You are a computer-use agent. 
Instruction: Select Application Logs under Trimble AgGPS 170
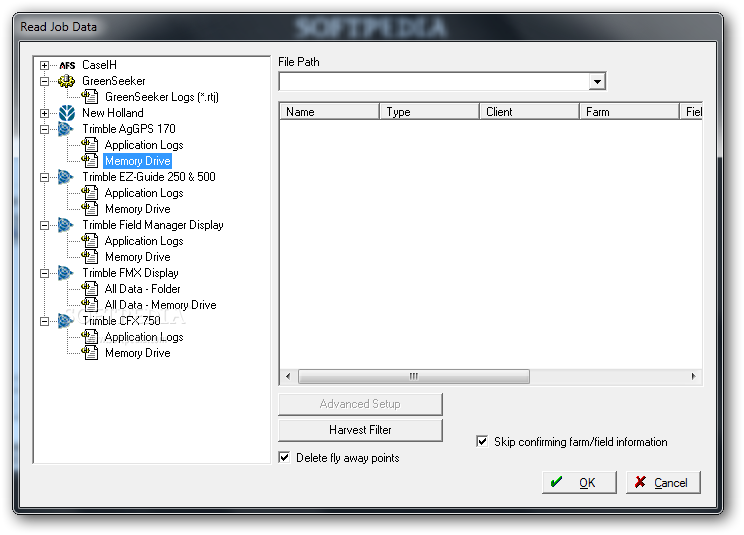coord(144,145)
